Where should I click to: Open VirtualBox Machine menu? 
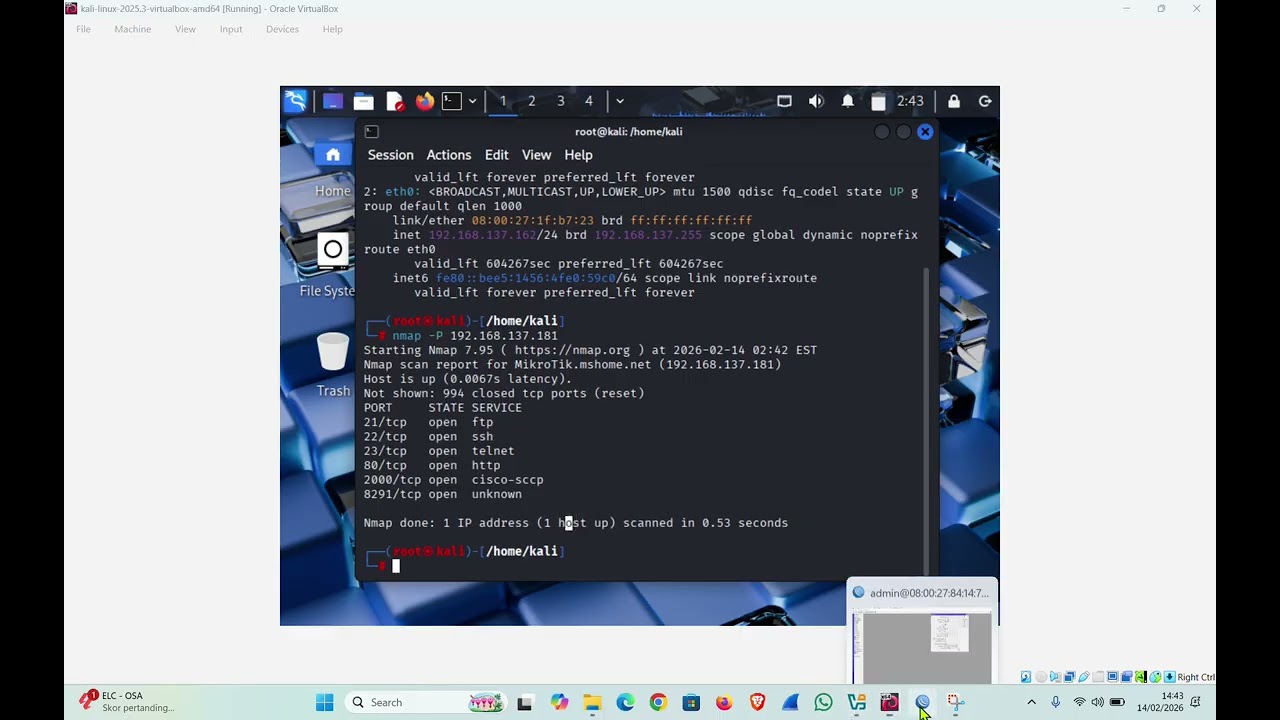click(x=133, y=29)
